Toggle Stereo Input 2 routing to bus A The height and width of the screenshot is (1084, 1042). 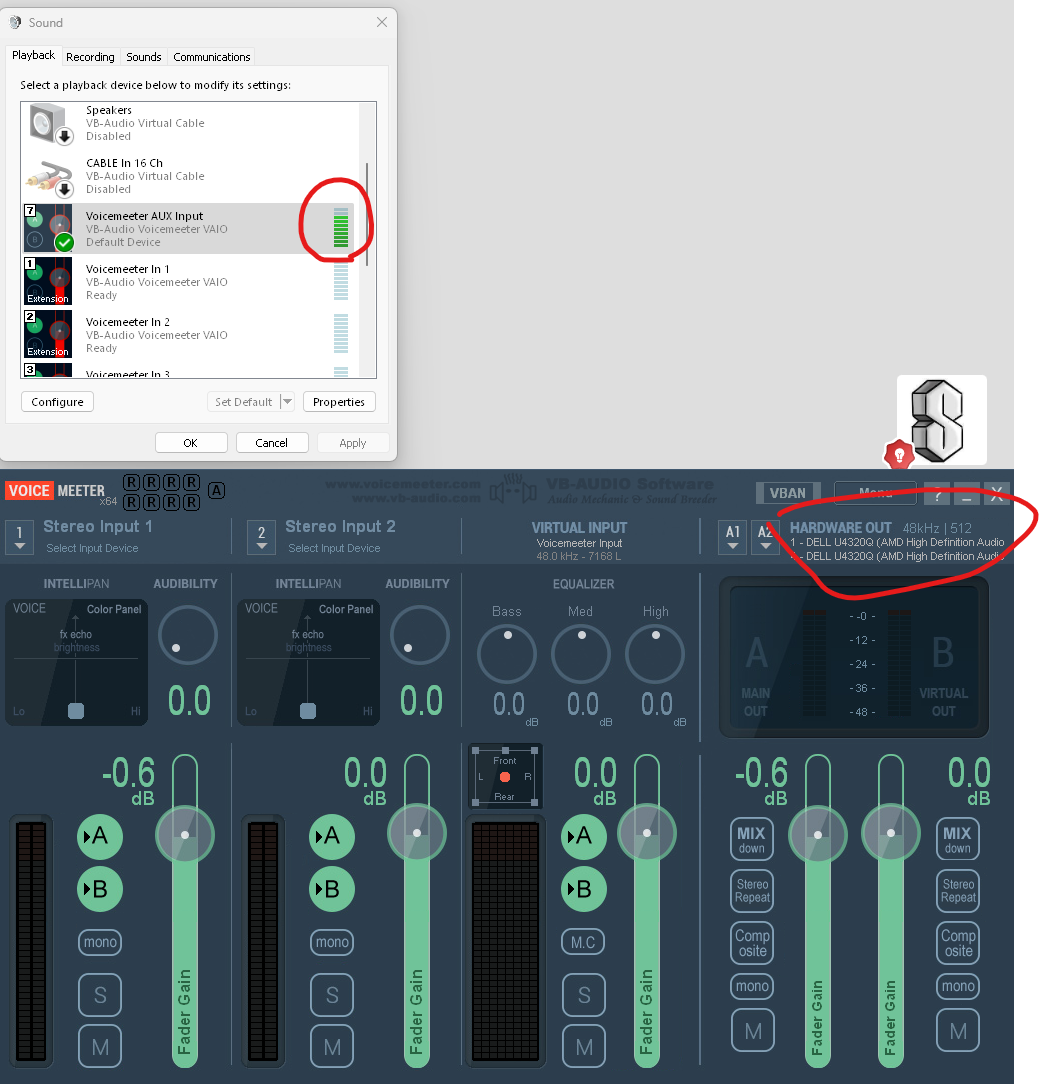(x=332, y=837)
